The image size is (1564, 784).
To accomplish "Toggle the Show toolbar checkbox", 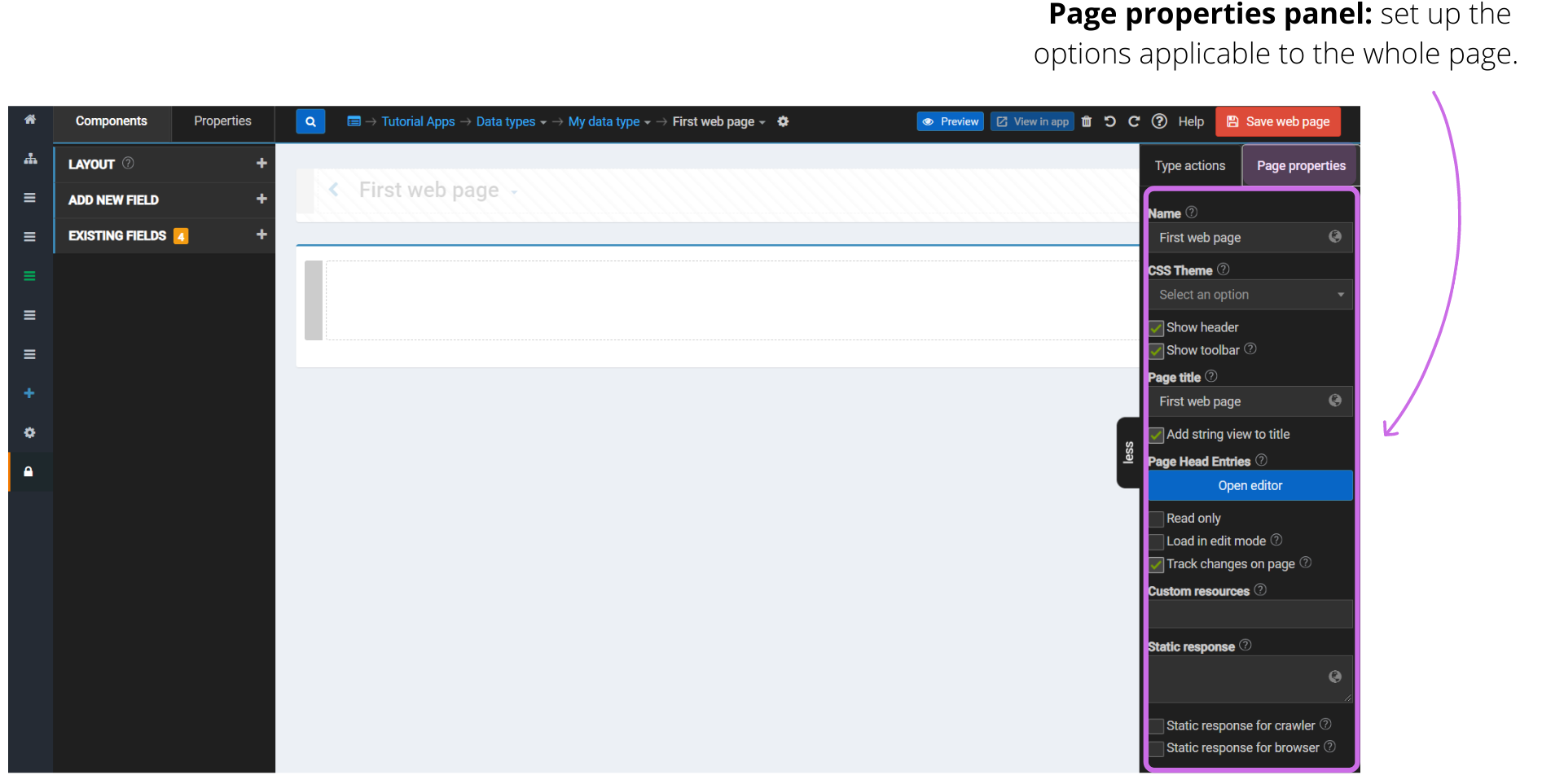I will click(1156, 351).
